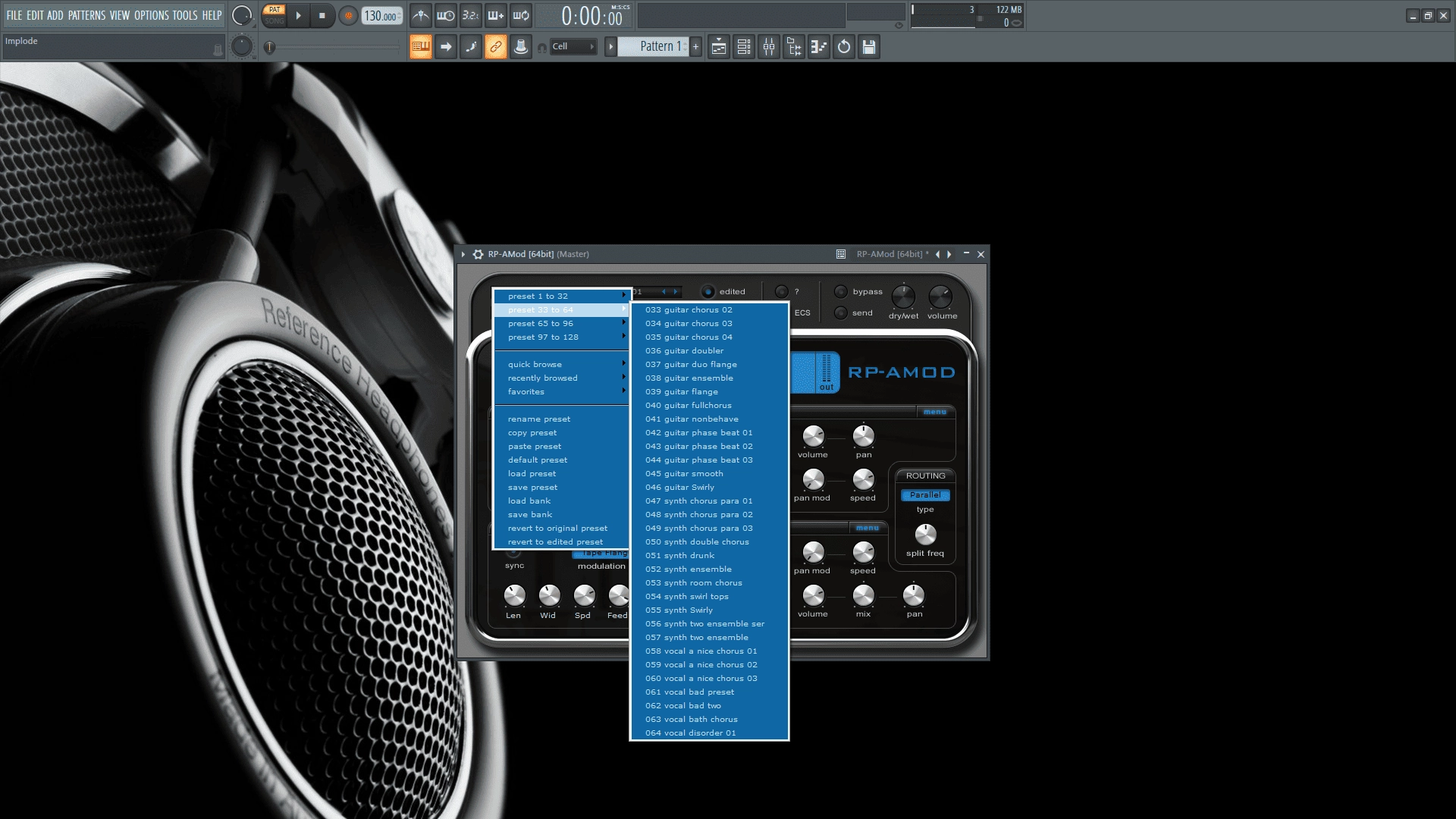Screen dimensions: 1456x819
Task: Go to next RP-AMod preset arrow
Action: 949,254
